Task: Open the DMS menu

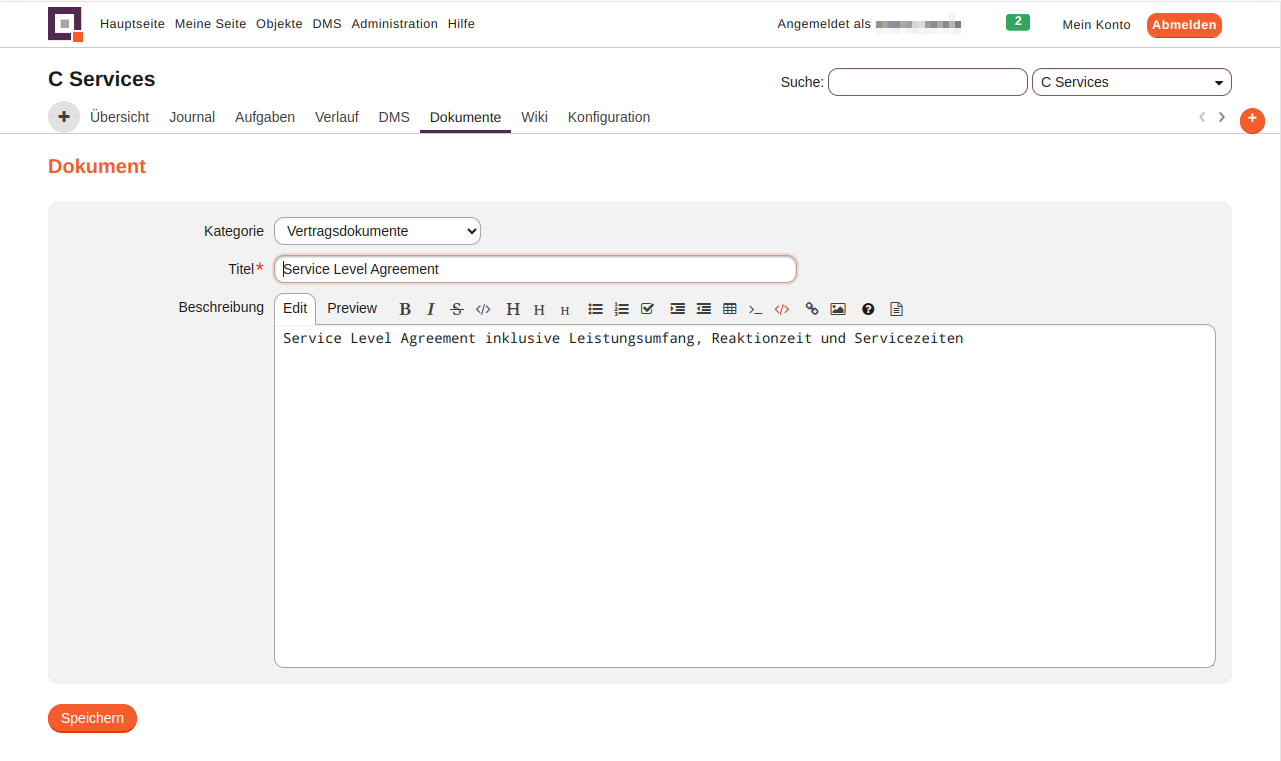Action: click(326, 23)
